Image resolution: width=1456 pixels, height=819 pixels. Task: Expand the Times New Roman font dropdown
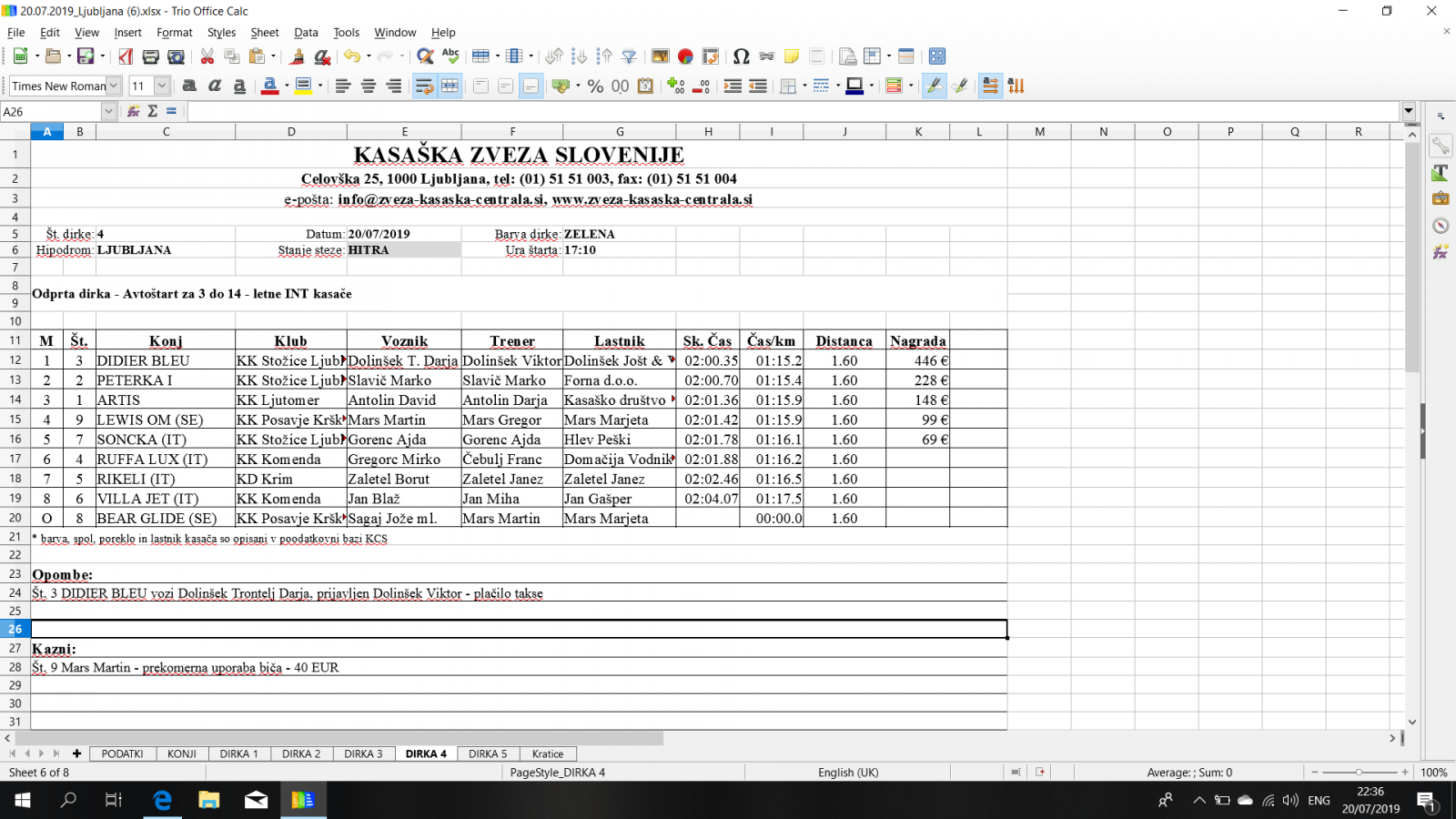click(114, 86)
